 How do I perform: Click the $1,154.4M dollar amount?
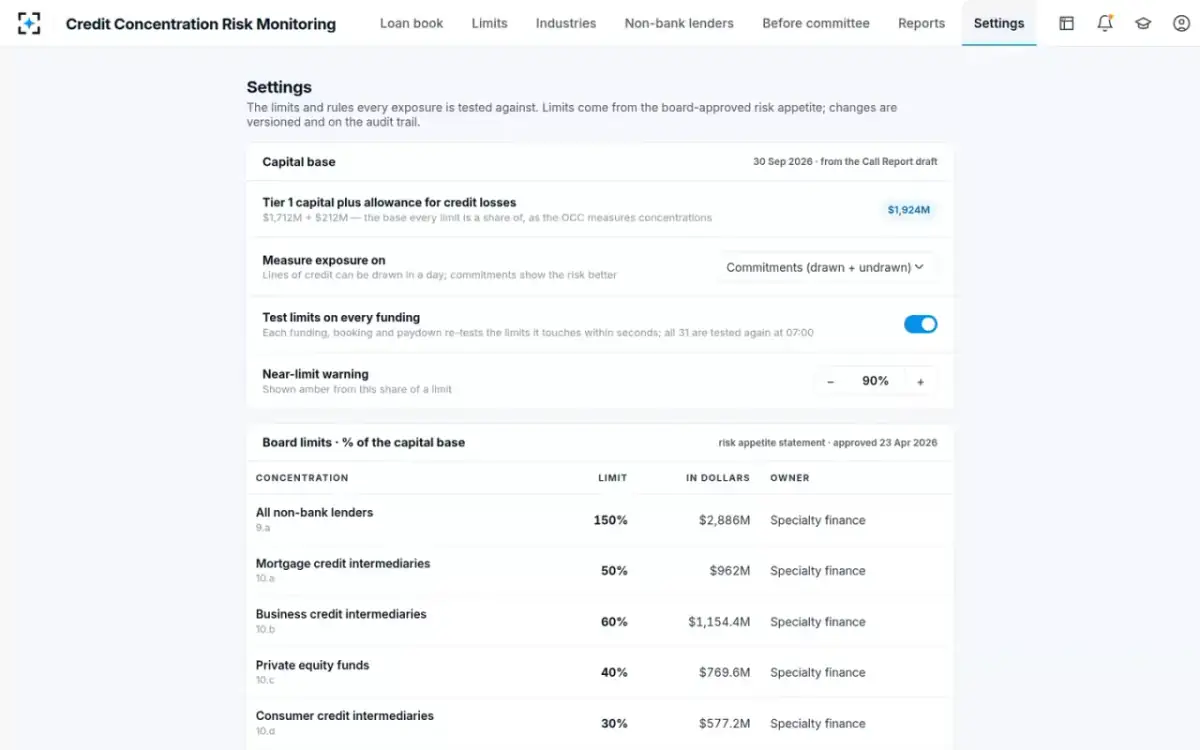pyautogui.click(x=719, y=622)
